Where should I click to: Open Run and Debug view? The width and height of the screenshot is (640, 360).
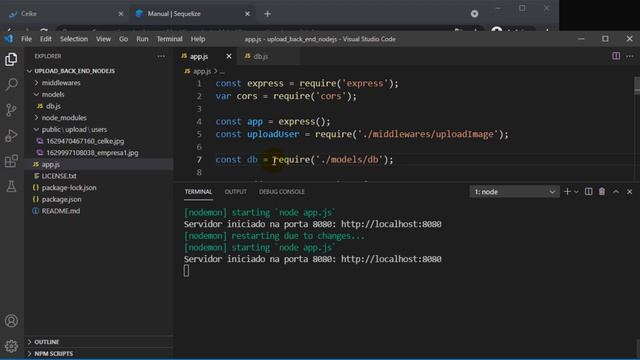pos(11,136)
